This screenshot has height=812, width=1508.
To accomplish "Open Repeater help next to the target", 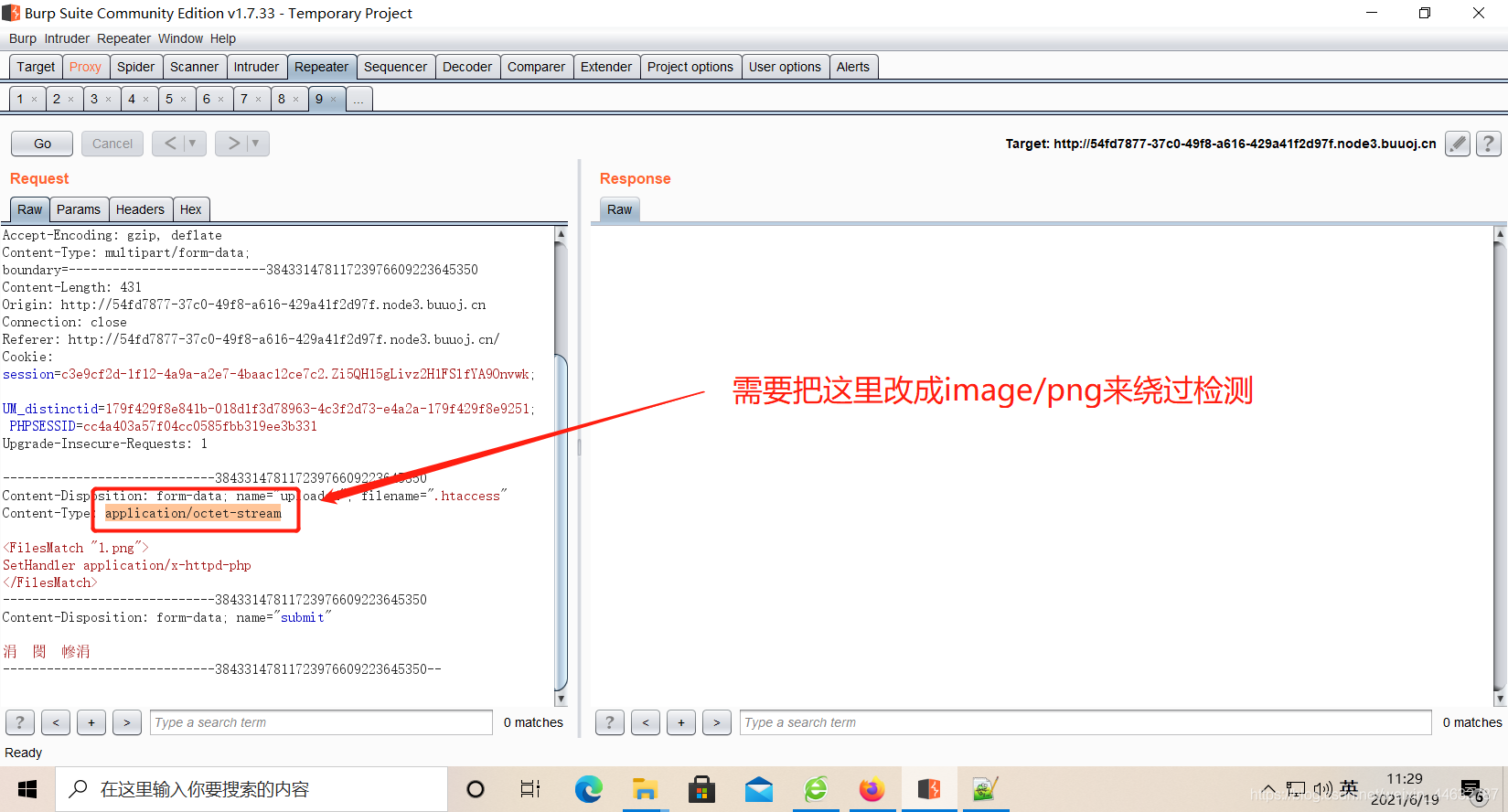I will click(1489, 144).
